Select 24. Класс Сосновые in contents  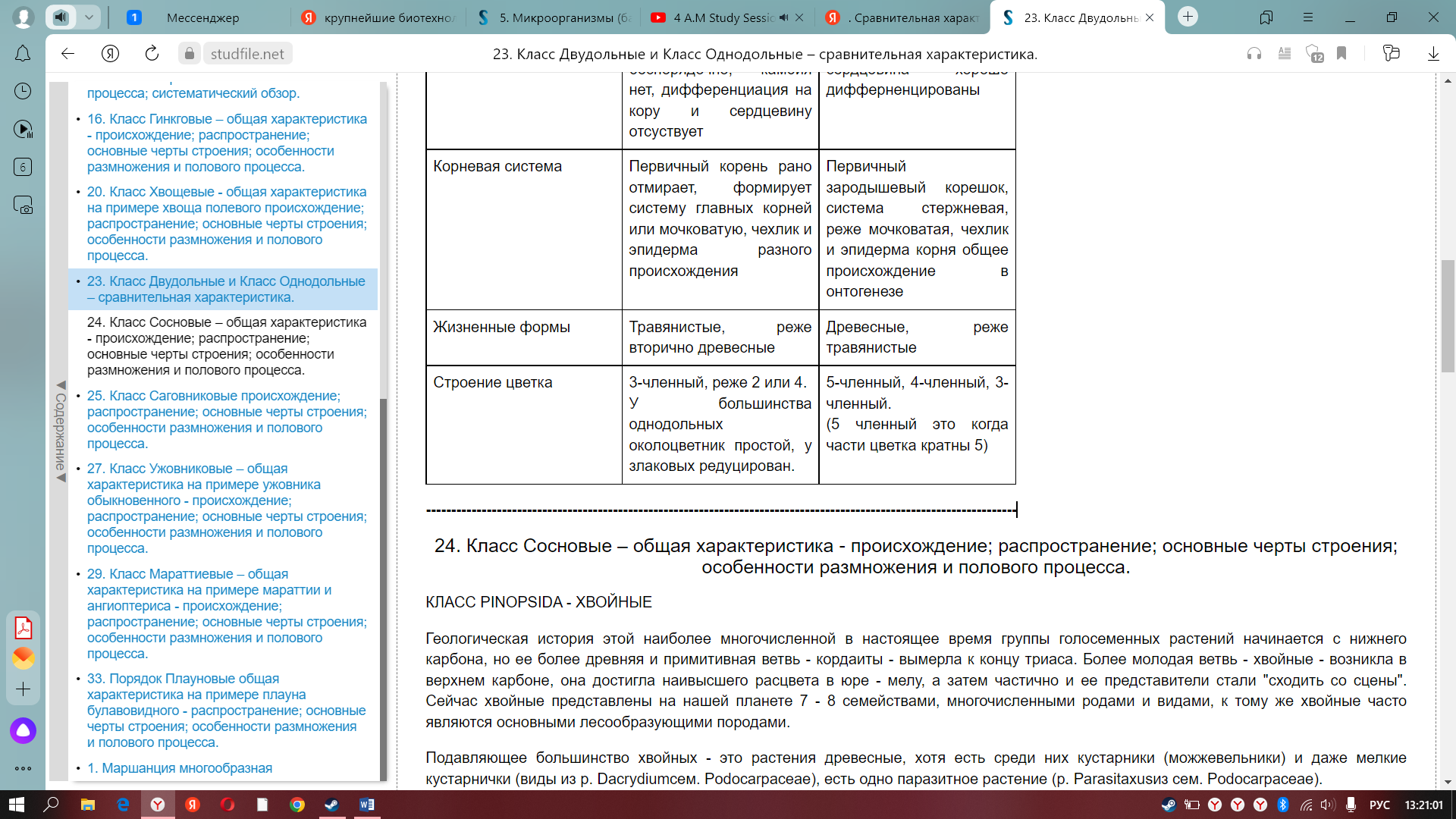[x=227, y=346]
